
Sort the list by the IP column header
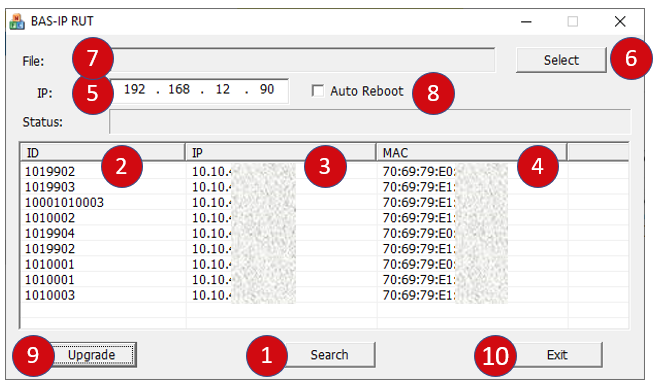click(281, 153)
